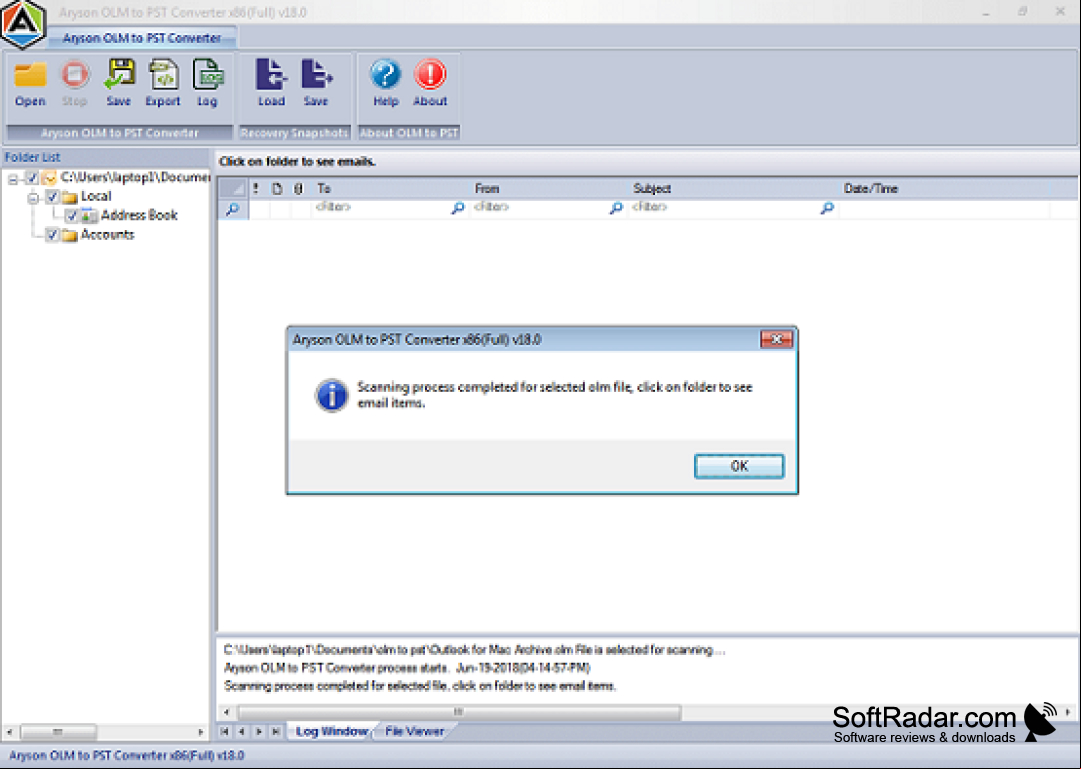Toggle the Accounts folder checkbox
Viewport: 1081px width, 769px height.
click(52, 235)
